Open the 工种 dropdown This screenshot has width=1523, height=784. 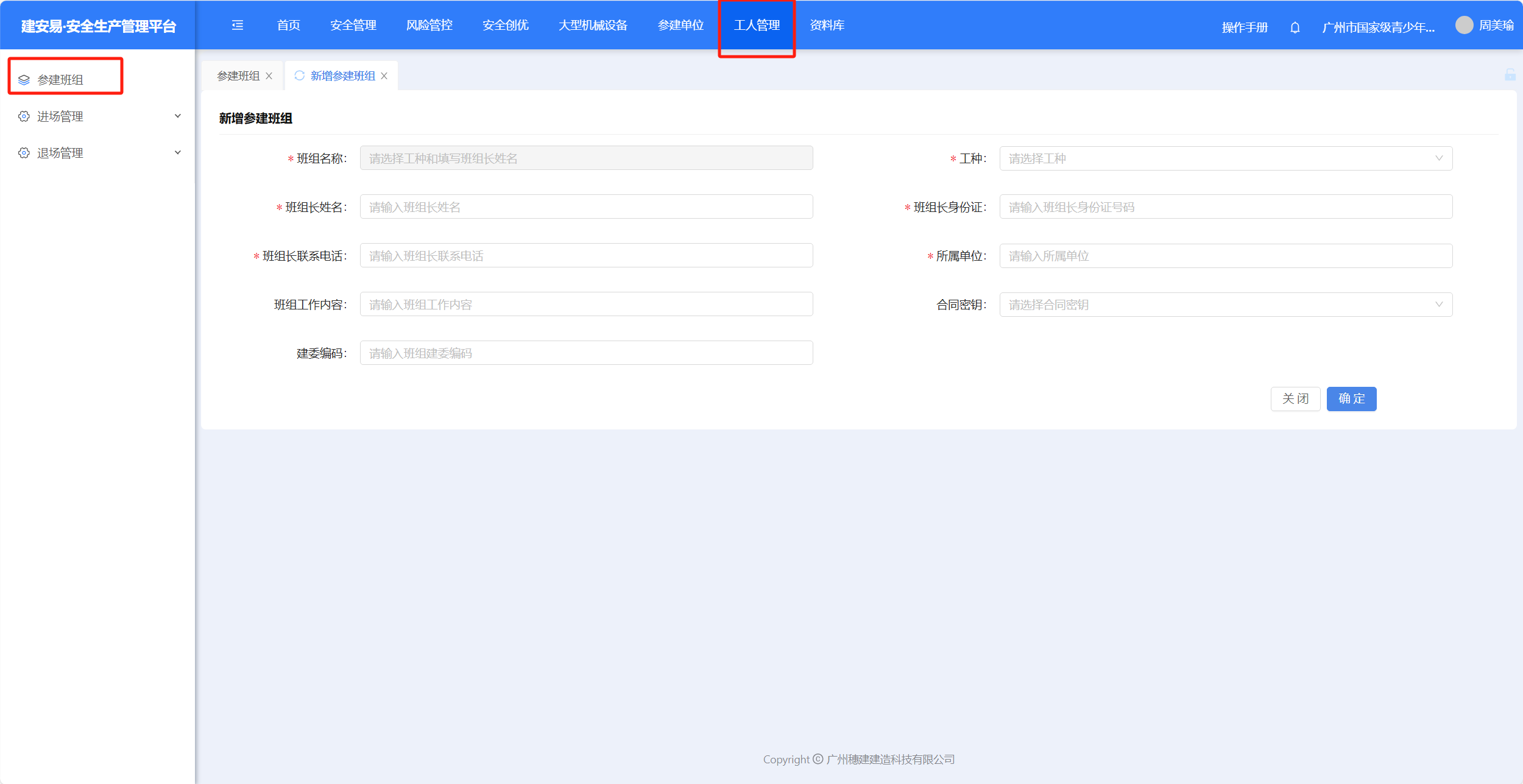click(1225, 158)
